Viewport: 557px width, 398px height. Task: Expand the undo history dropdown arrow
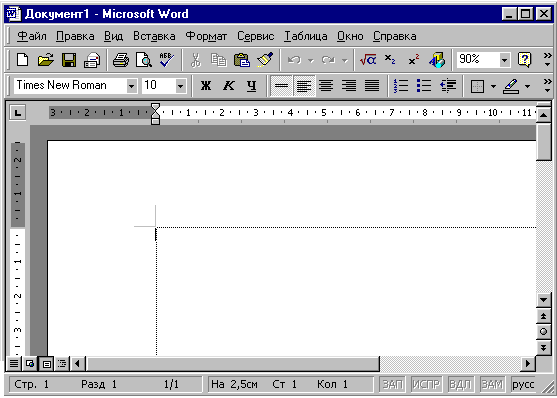[311, 60]
